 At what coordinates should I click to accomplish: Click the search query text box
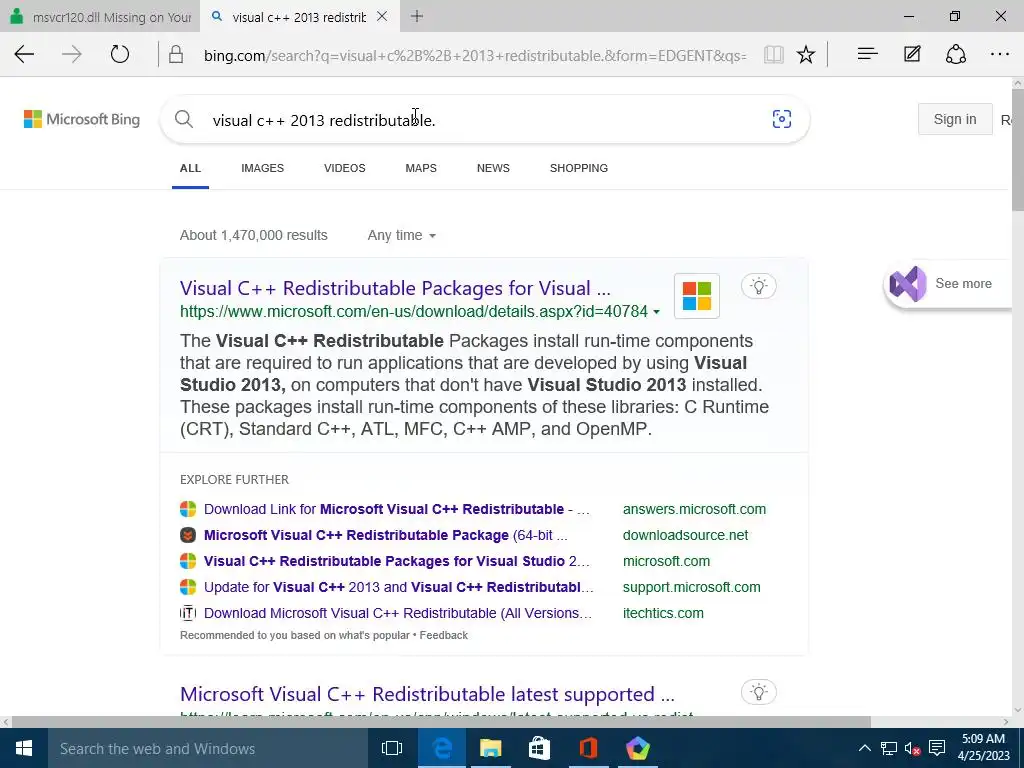pos(483,120)
